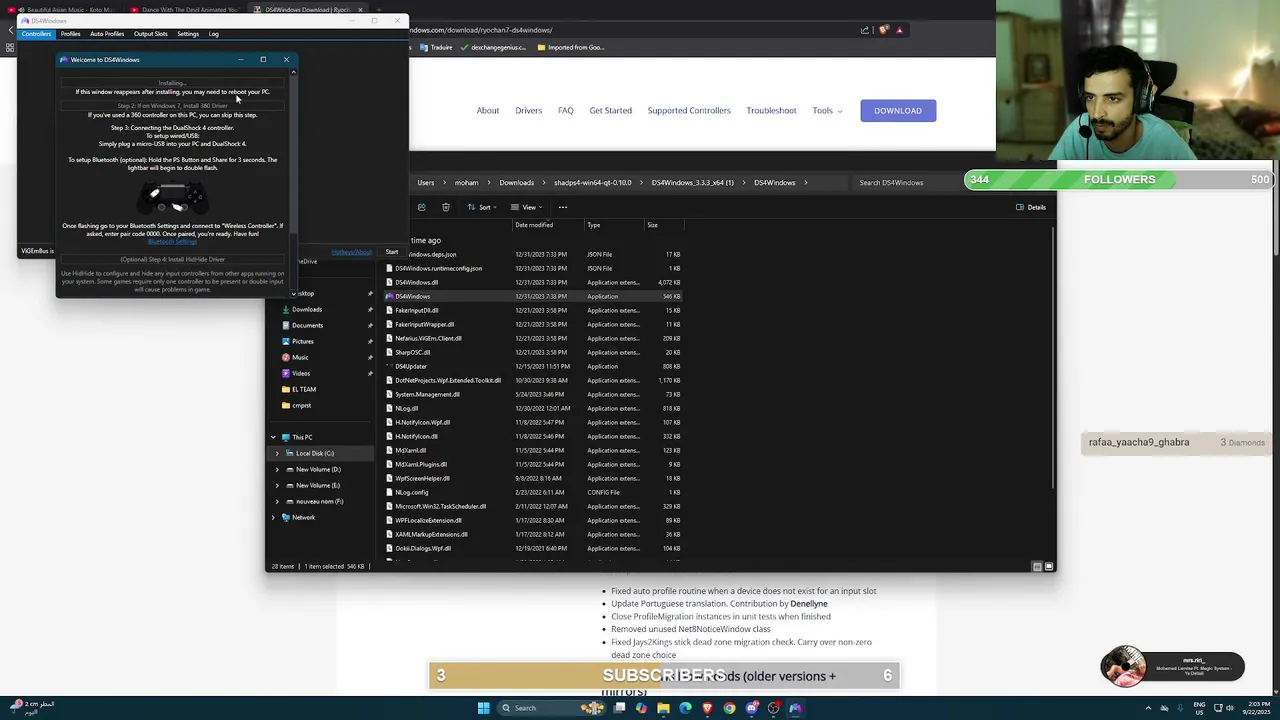Screen dimensions: 1280x720
Task: Click the Delete trash icon in Explorer
Action: [x=446, y=207]
